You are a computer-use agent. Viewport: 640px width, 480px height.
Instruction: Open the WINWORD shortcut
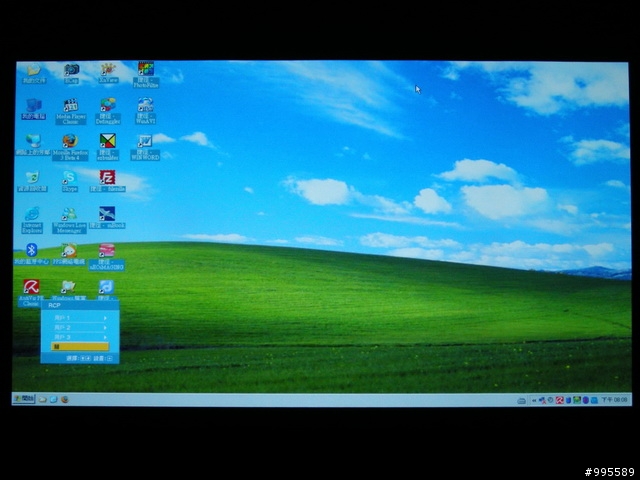tap(145, 147)
